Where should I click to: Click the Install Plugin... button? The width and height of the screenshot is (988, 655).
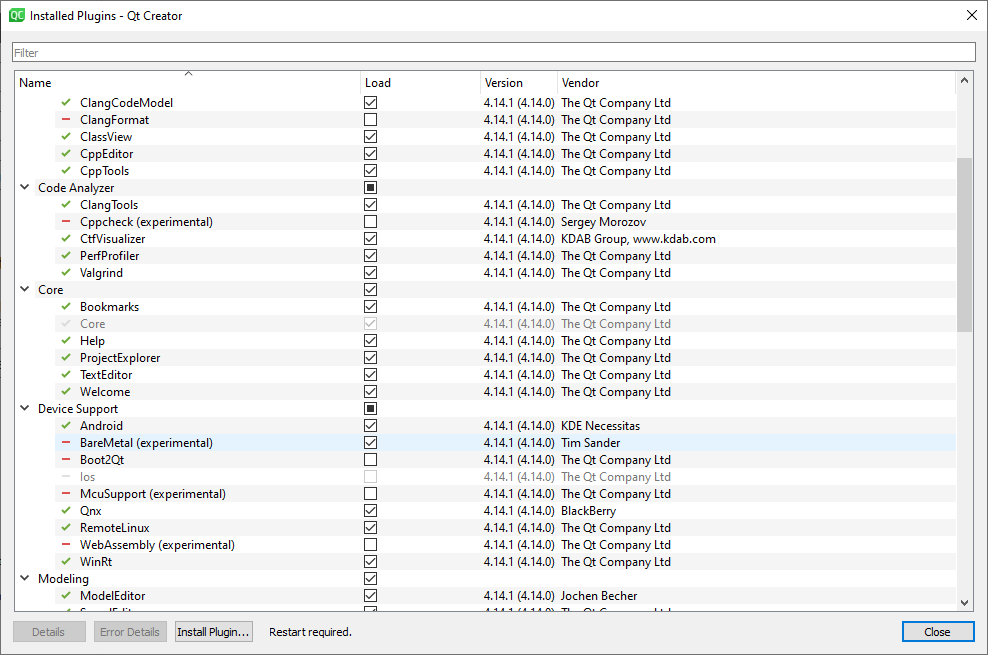pos(214,632)
